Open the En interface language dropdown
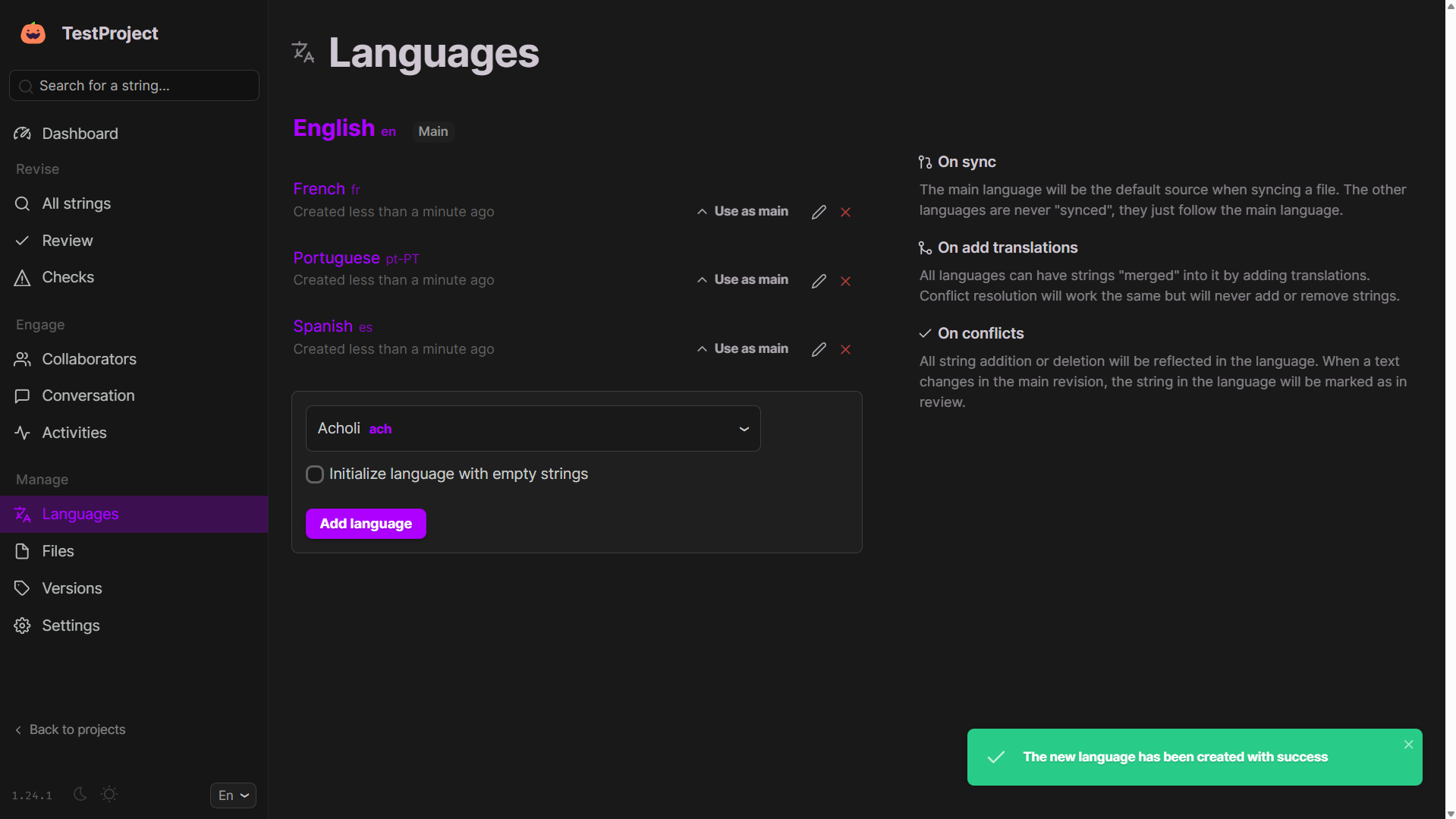This screenshot has height=819, width=1456. 233,795
